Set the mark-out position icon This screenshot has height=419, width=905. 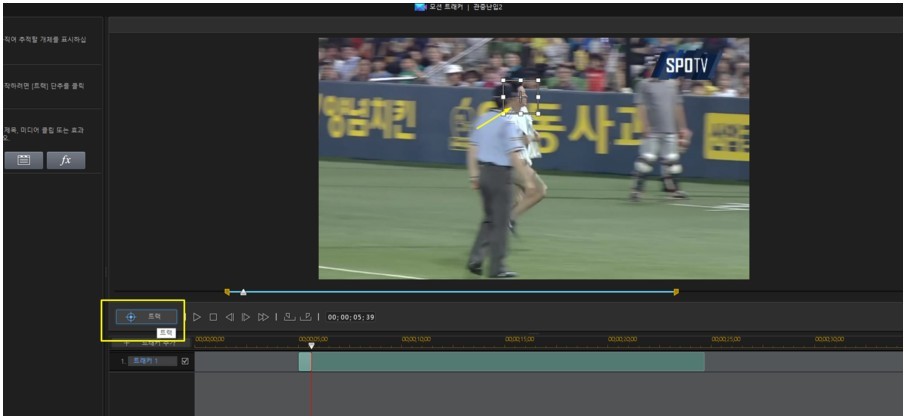[306, 317]
